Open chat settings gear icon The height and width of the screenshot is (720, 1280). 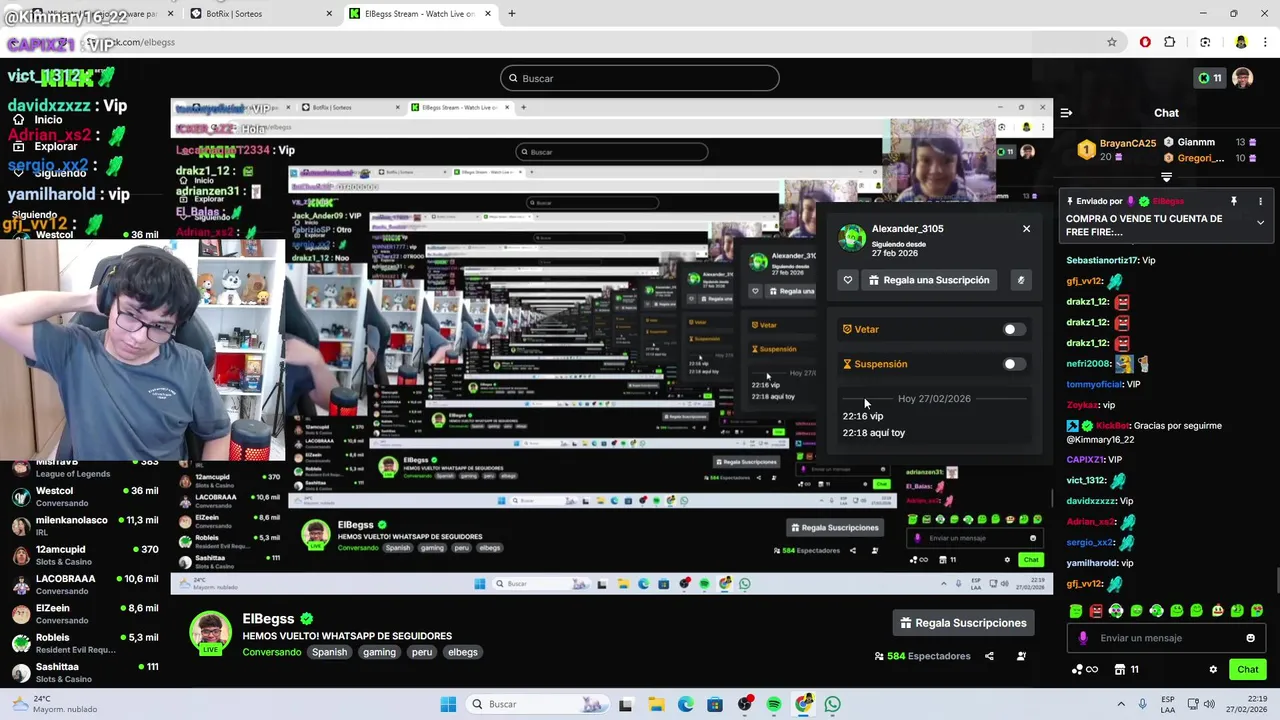click(1213, 669)
